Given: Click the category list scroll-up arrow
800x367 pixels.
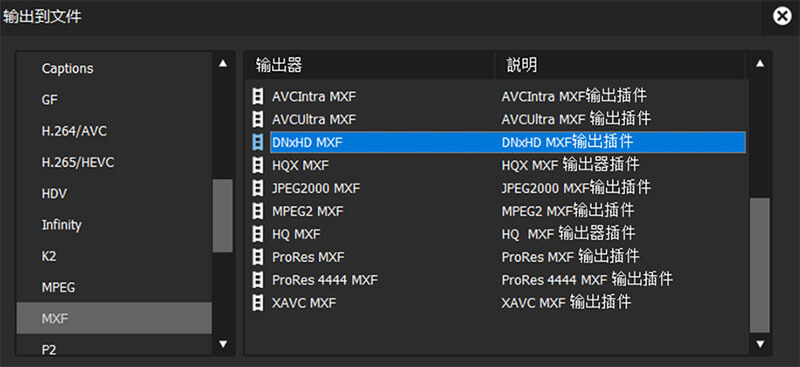Looking at the screenshot, I should point(222,64).
